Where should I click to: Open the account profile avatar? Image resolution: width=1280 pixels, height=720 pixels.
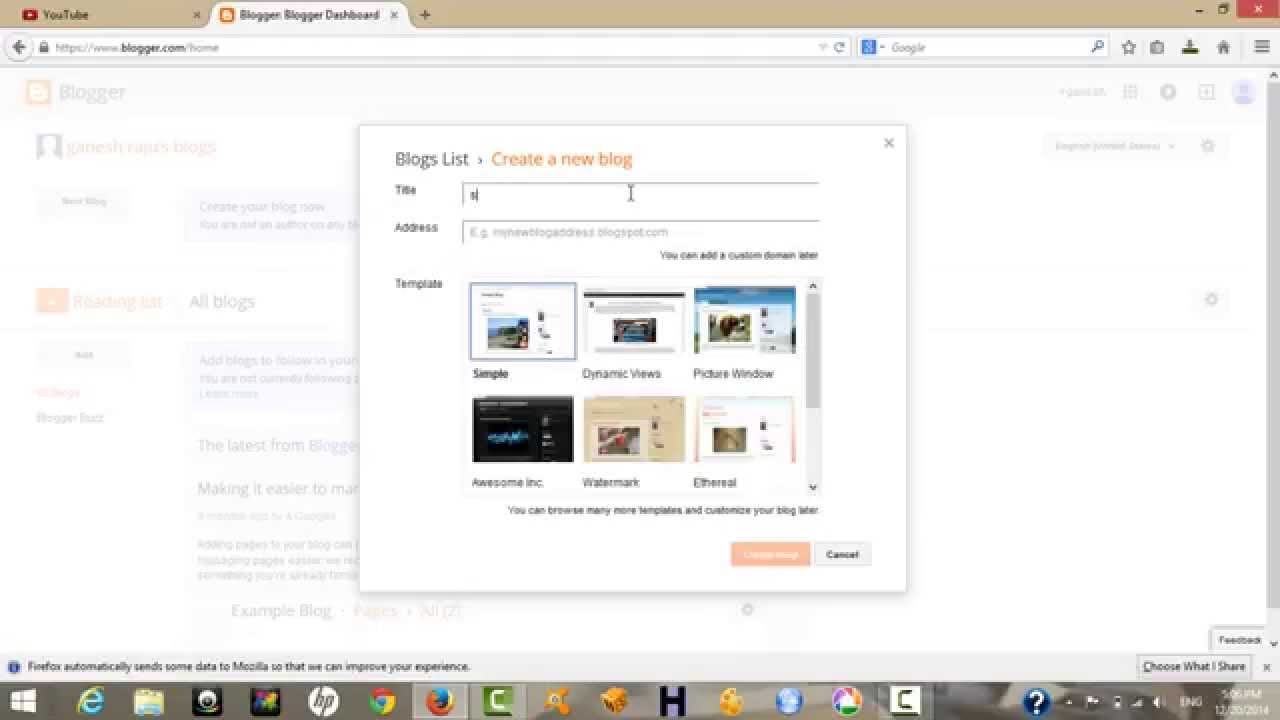[x=1244, y=92]
